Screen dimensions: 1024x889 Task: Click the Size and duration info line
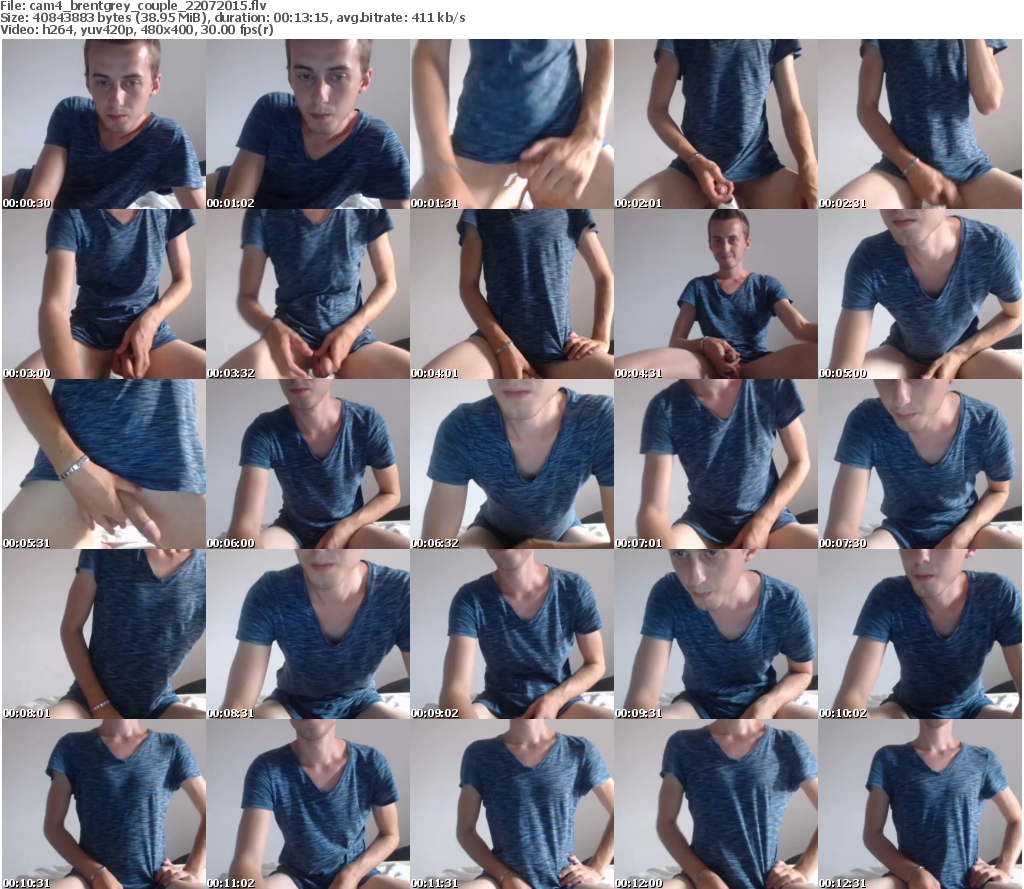232,18
